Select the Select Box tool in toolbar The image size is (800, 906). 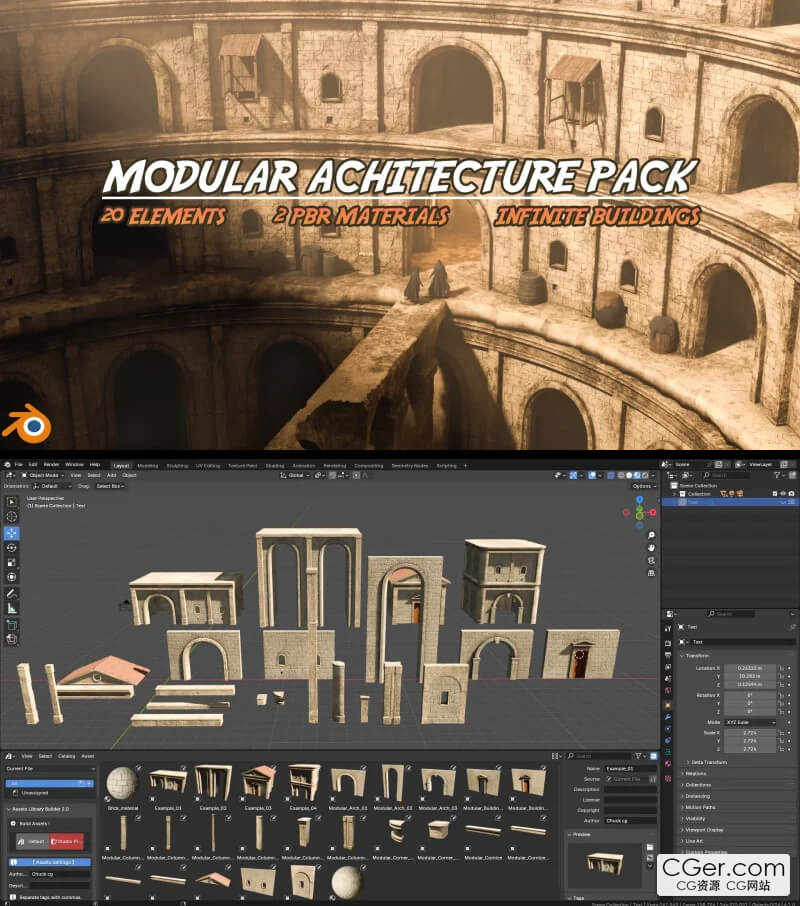coord(12,502)
